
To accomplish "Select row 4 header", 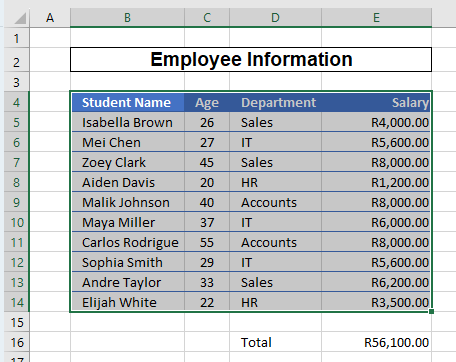I will coord(16,102).
